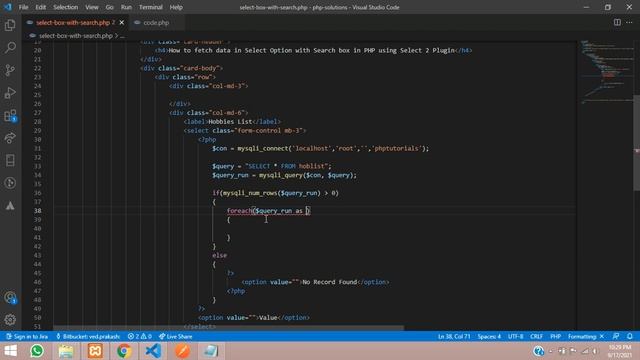Click the mysqli_connect code line

[320, 148]
